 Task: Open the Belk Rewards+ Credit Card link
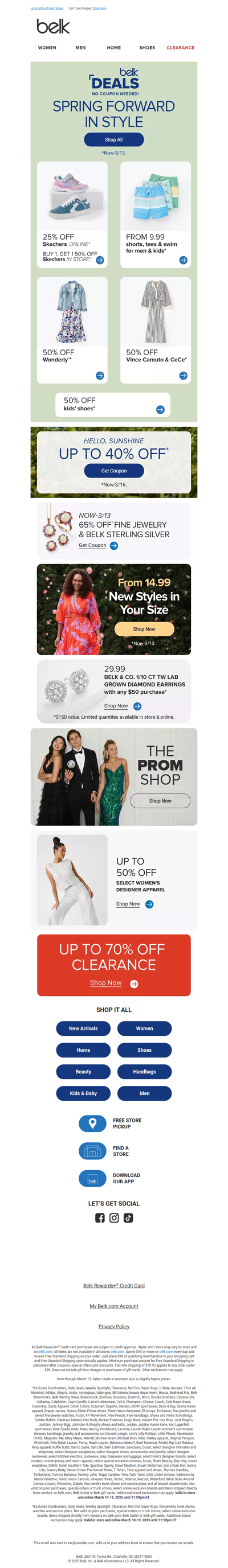[x=114, y=1285]
